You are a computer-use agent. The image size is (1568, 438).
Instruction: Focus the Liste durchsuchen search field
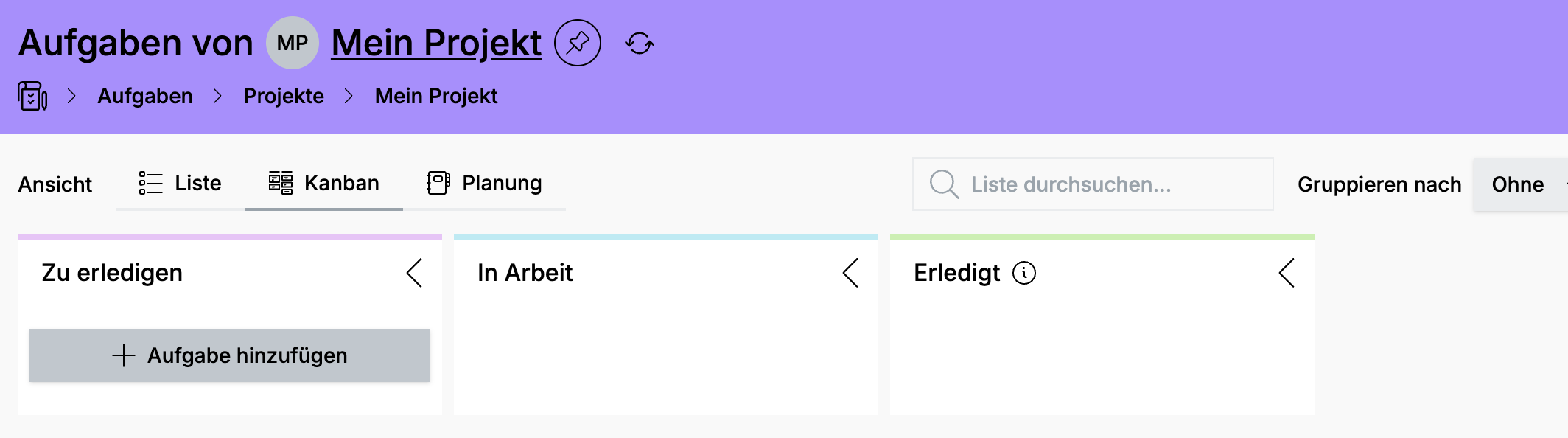(1093, 184)
